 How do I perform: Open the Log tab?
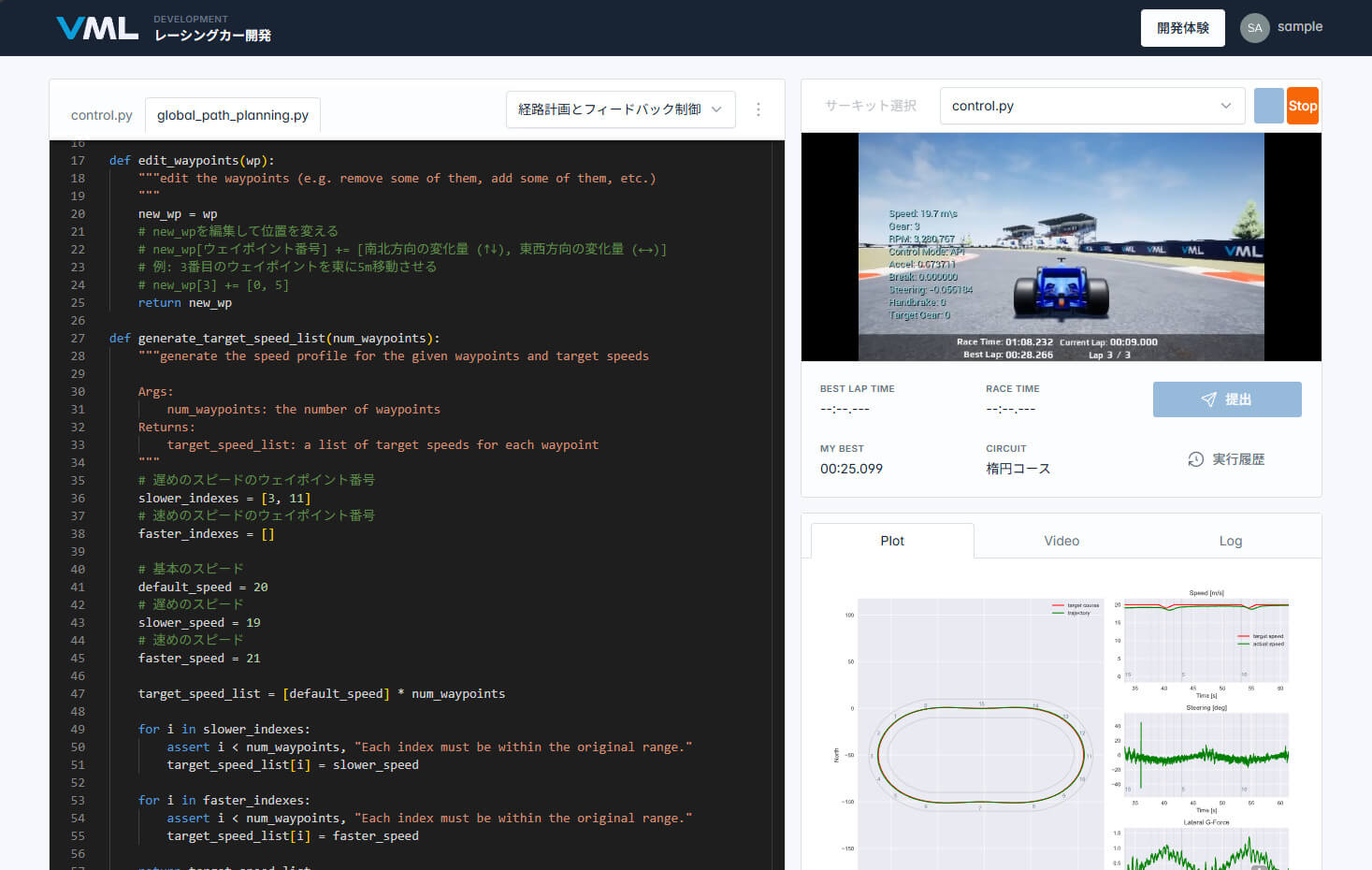[1231, 541]
